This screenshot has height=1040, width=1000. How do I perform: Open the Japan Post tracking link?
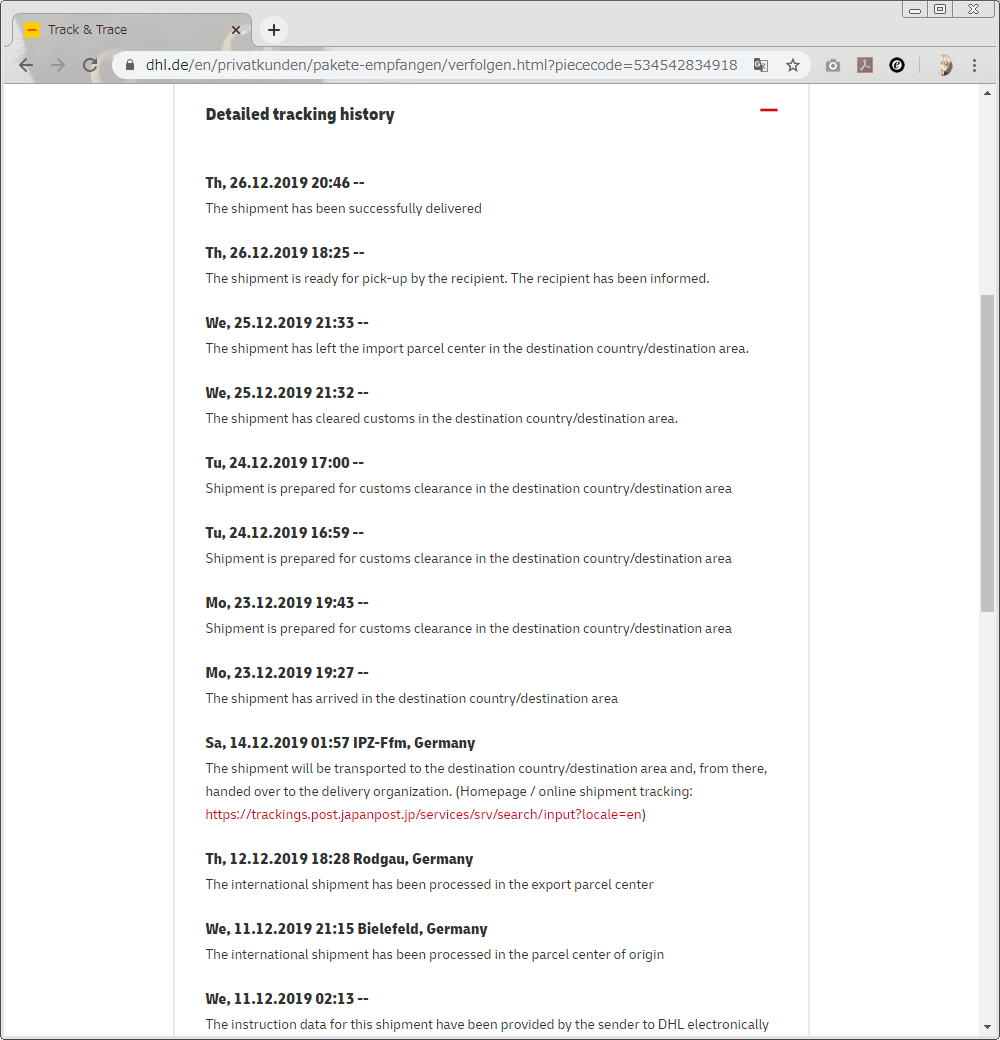point(423,815)
